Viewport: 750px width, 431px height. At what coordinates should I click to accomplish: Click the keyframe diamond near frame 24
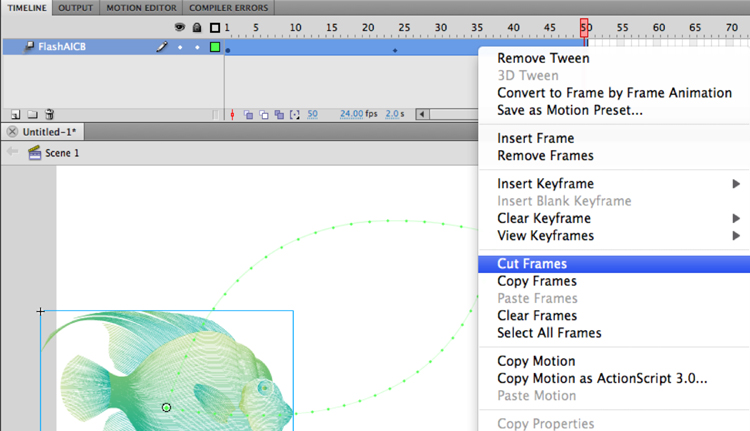(395, 50)
